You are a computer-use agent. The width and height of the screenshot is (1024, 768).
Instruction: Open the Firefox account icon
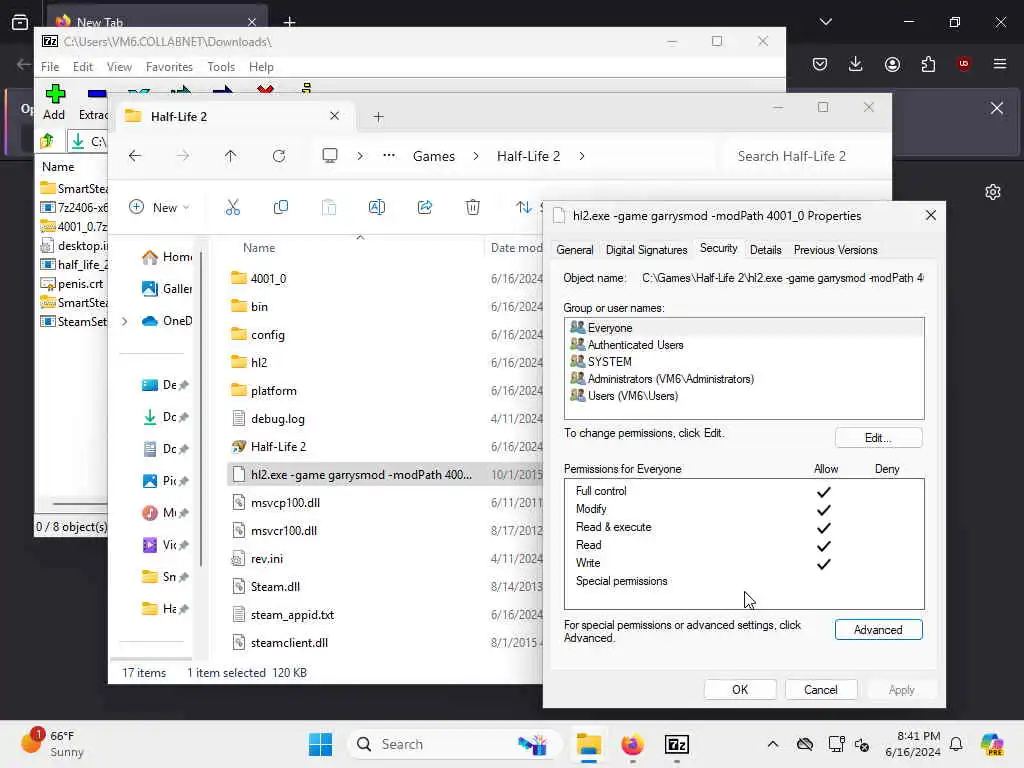[892, 64]
